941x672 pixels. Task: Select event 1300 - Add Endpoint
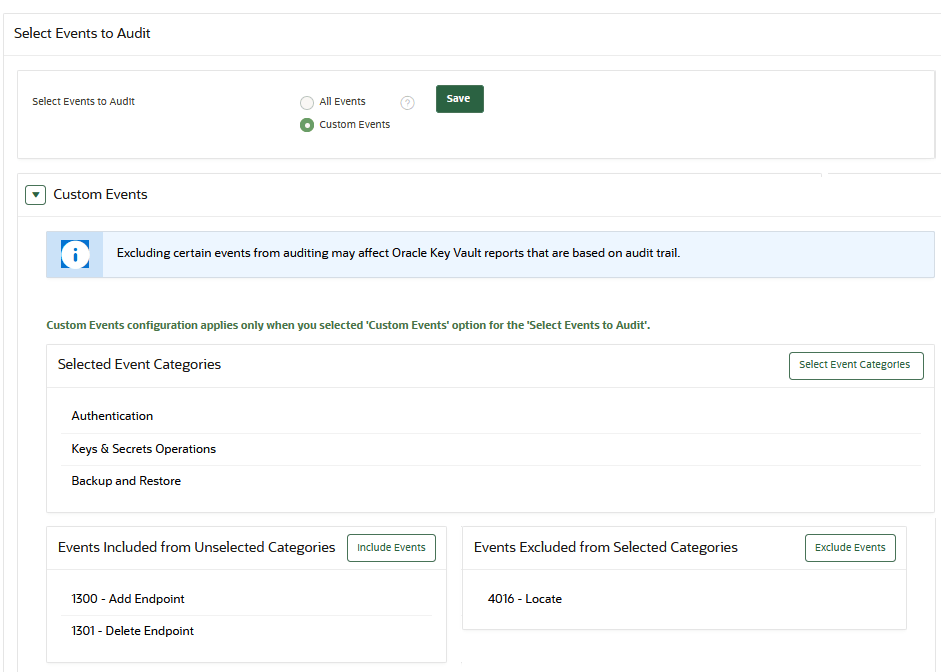pyautogui.click(x=128, y=598)
